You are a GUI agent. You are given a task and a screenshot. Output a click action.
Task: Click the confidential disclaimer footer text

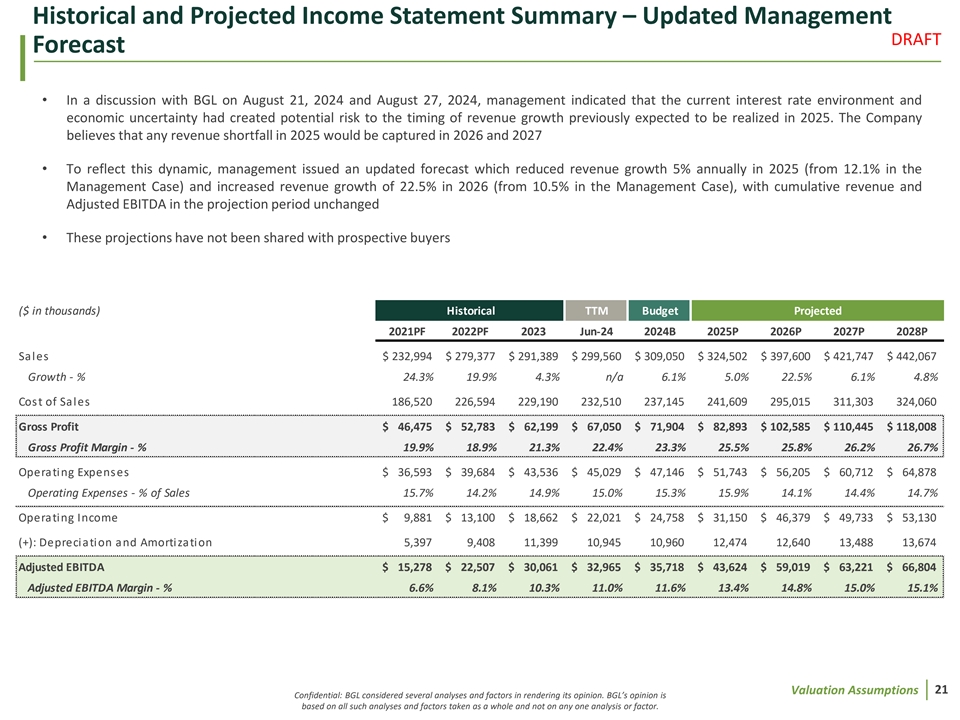(480, 700)
